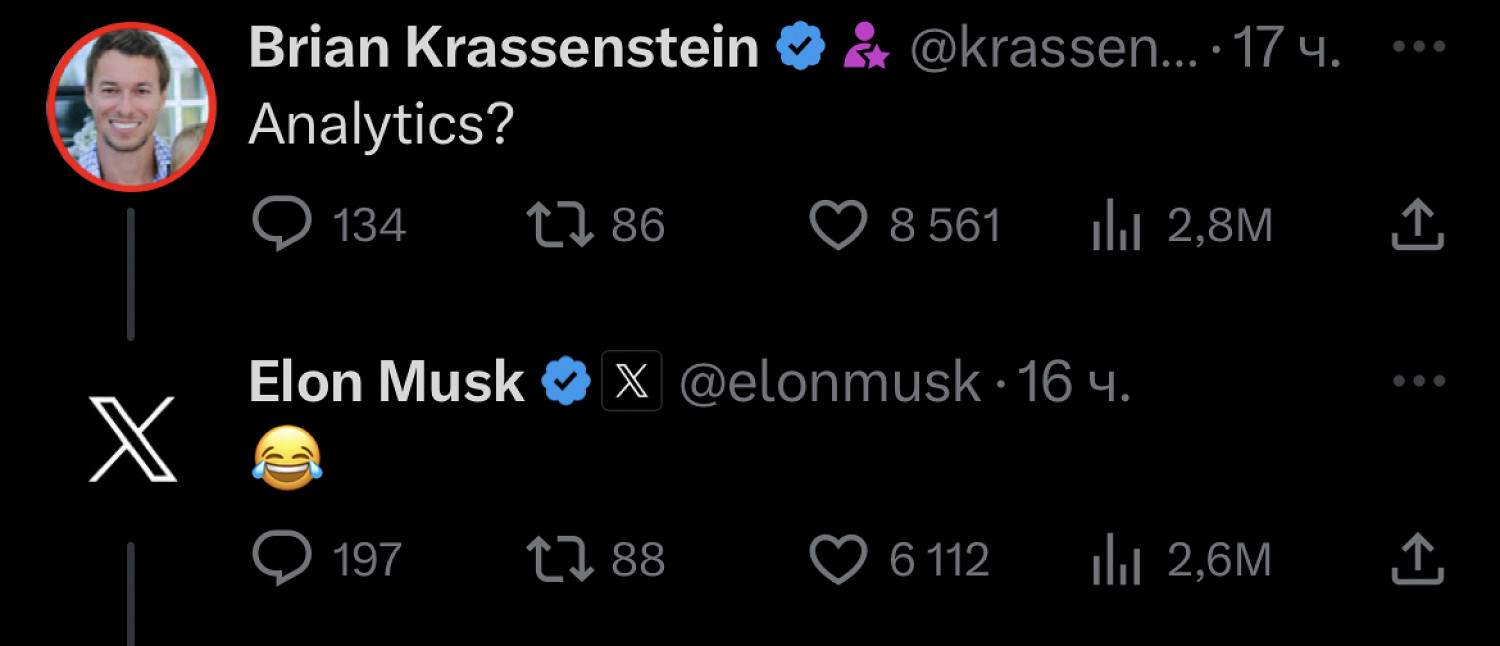Open Elon Musk's X logo avatar
This screenshot has width=1500, height=646.
132,438
